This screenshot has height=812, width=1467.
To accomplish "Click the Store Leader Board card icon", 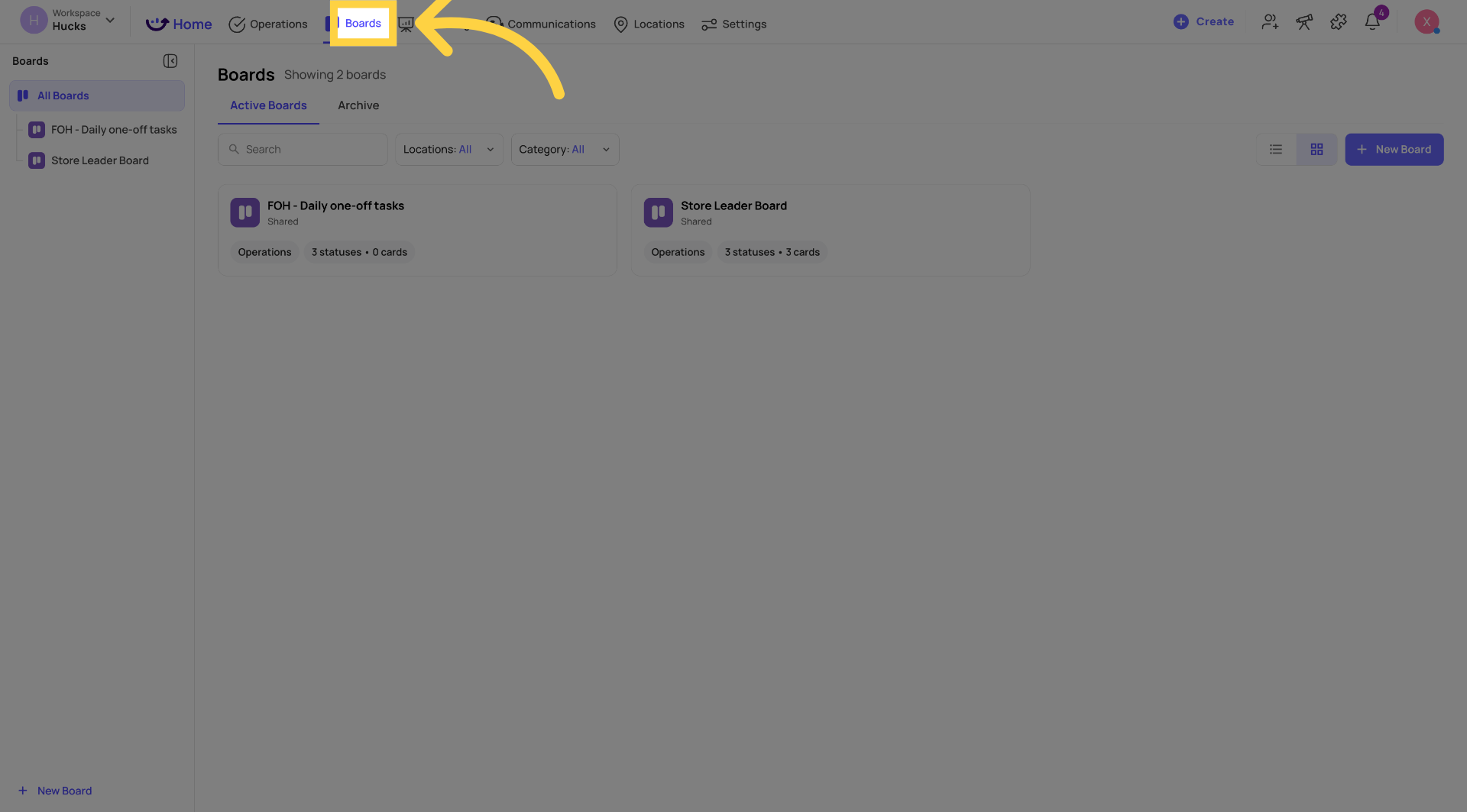I will pyautogui.click(x=658, y=212).
